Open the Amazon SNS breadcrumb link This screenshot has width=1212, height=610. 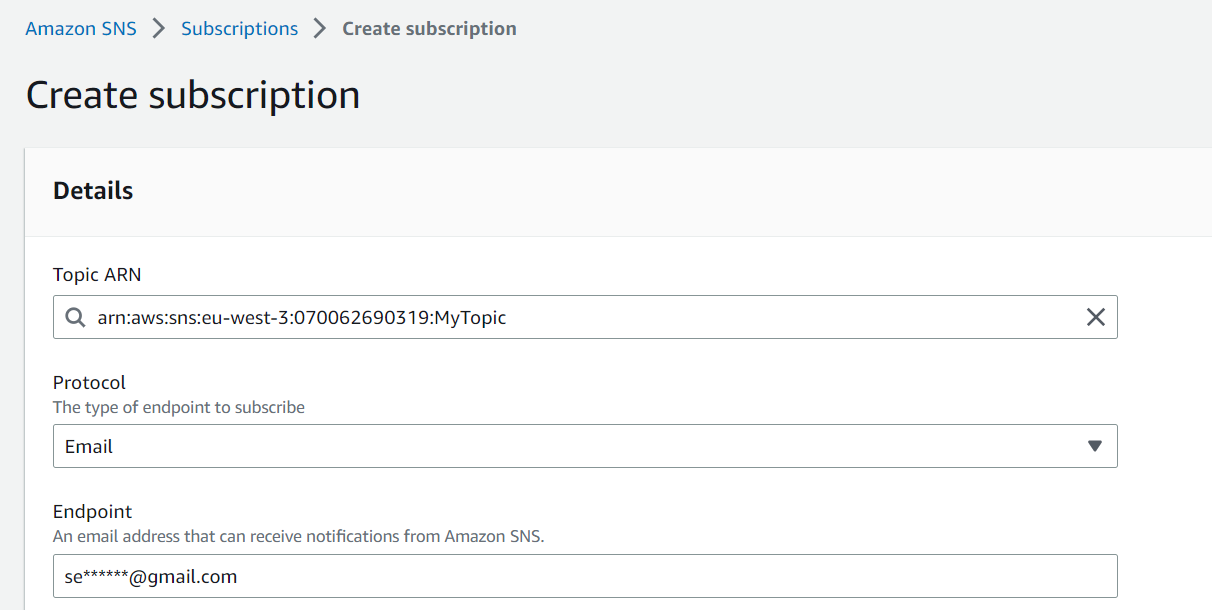tap(81, 29)
